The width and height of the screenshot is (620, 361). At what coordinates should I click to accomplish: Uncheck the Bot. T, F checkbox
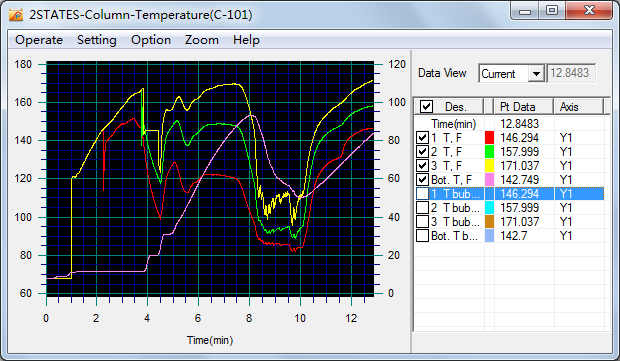(422, 180)
